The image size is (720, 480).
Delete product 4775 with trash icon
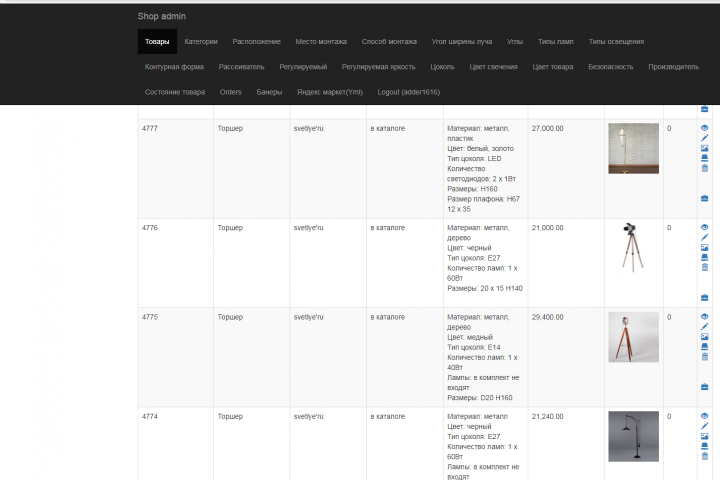(704, 357)
